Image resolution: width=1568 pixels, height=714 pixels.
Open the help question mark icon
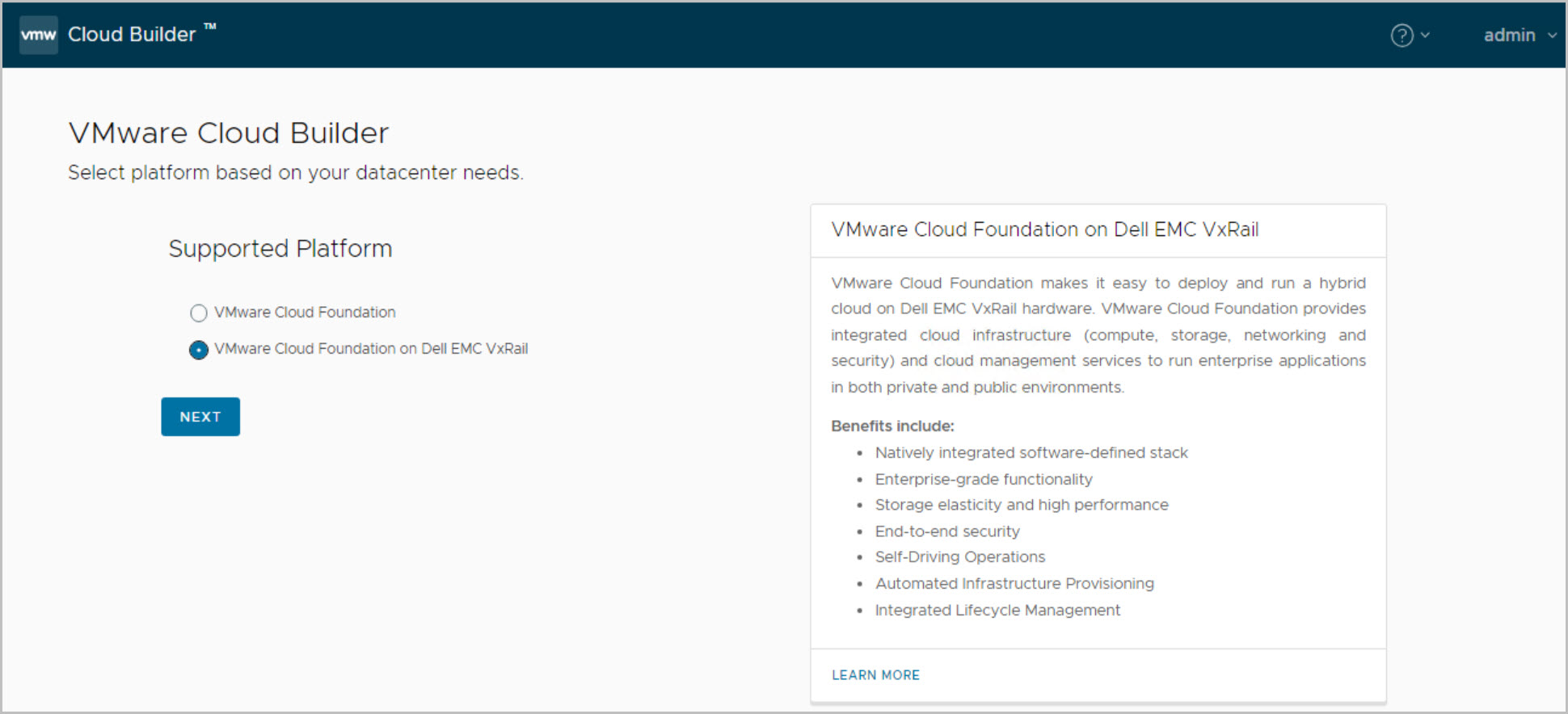coord(1402,36)
